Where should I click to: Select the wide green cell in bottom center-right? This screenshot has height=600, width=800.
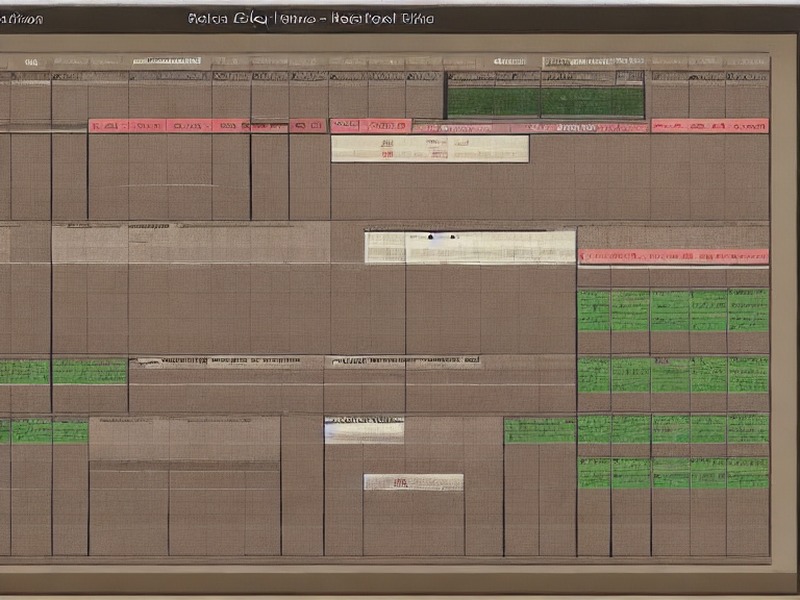(x=540, y=430)
